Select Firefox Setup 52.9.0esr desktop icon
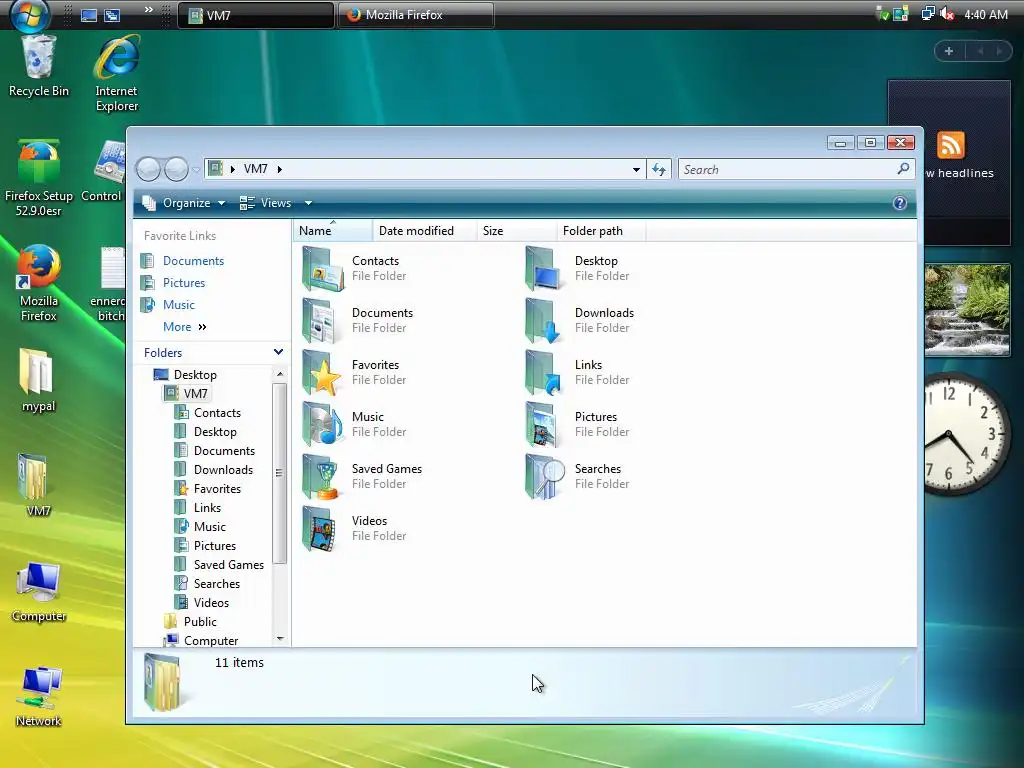The width and height of the screenshot is (1024, 768). [39, 178]
